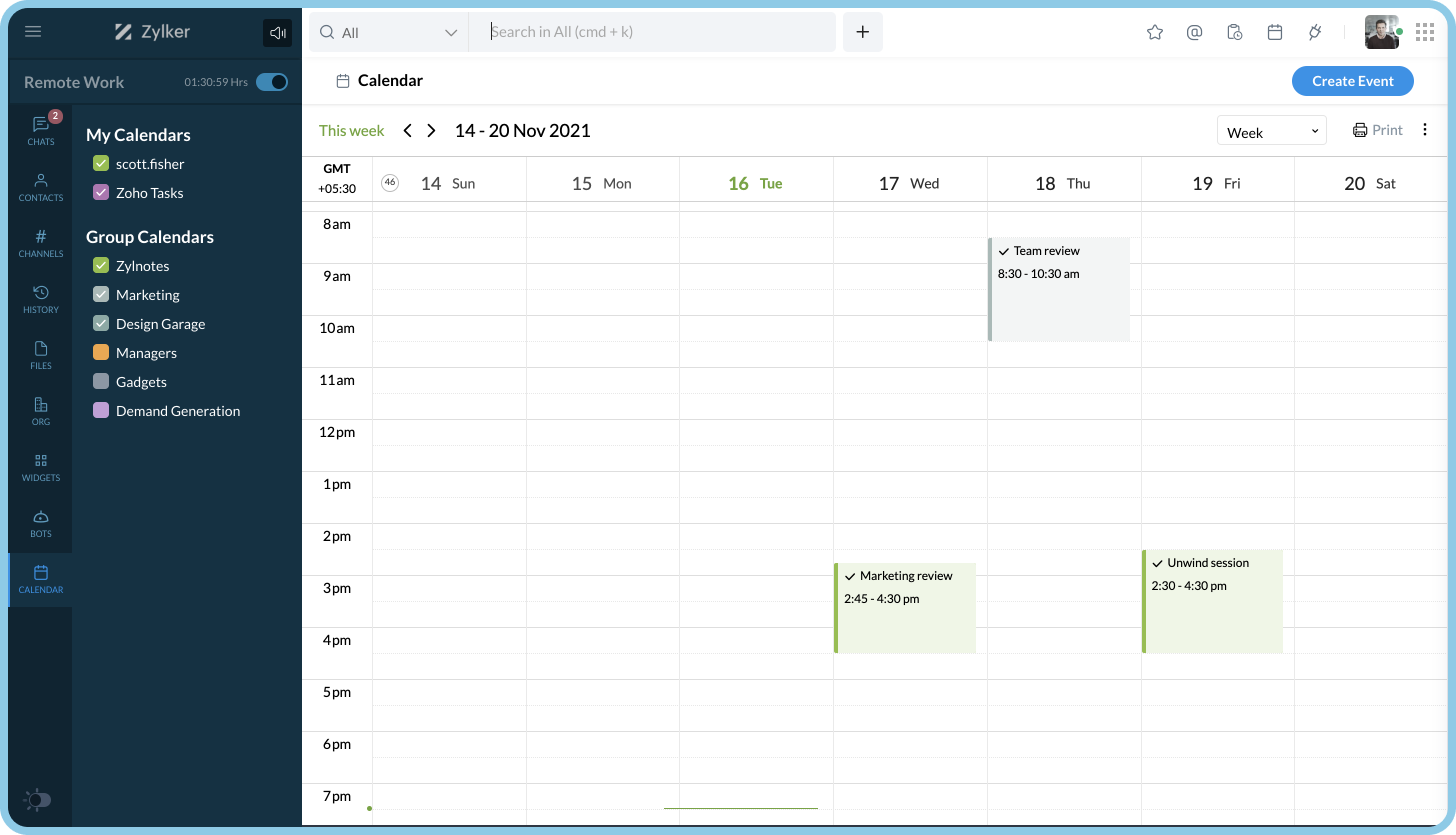This screenshot has height=835, width=1456.
Task: Toggle the theme brightness icon
Action: 37,800
